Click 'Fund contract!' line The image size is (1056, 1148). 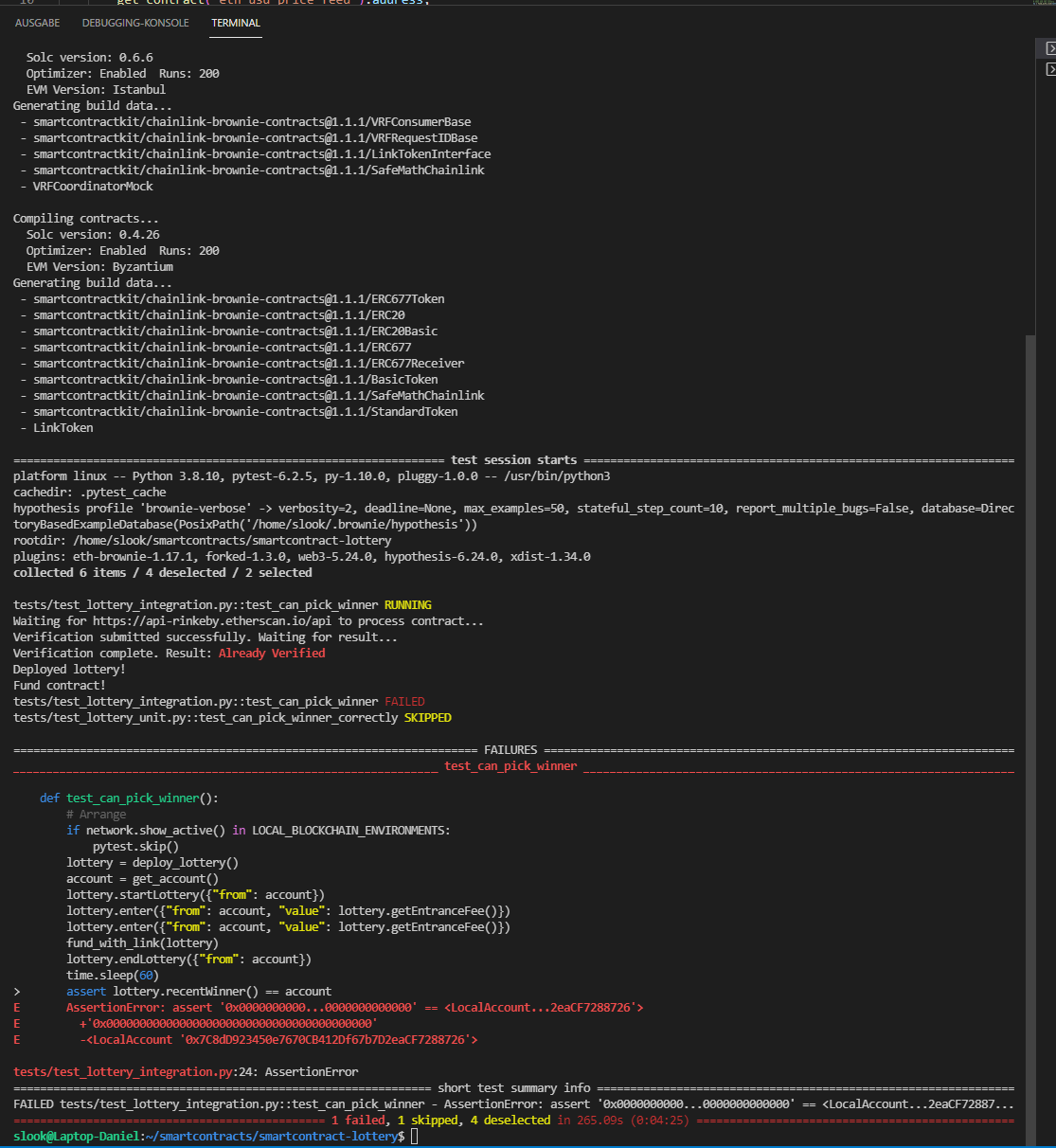click(x=60, y=686)
